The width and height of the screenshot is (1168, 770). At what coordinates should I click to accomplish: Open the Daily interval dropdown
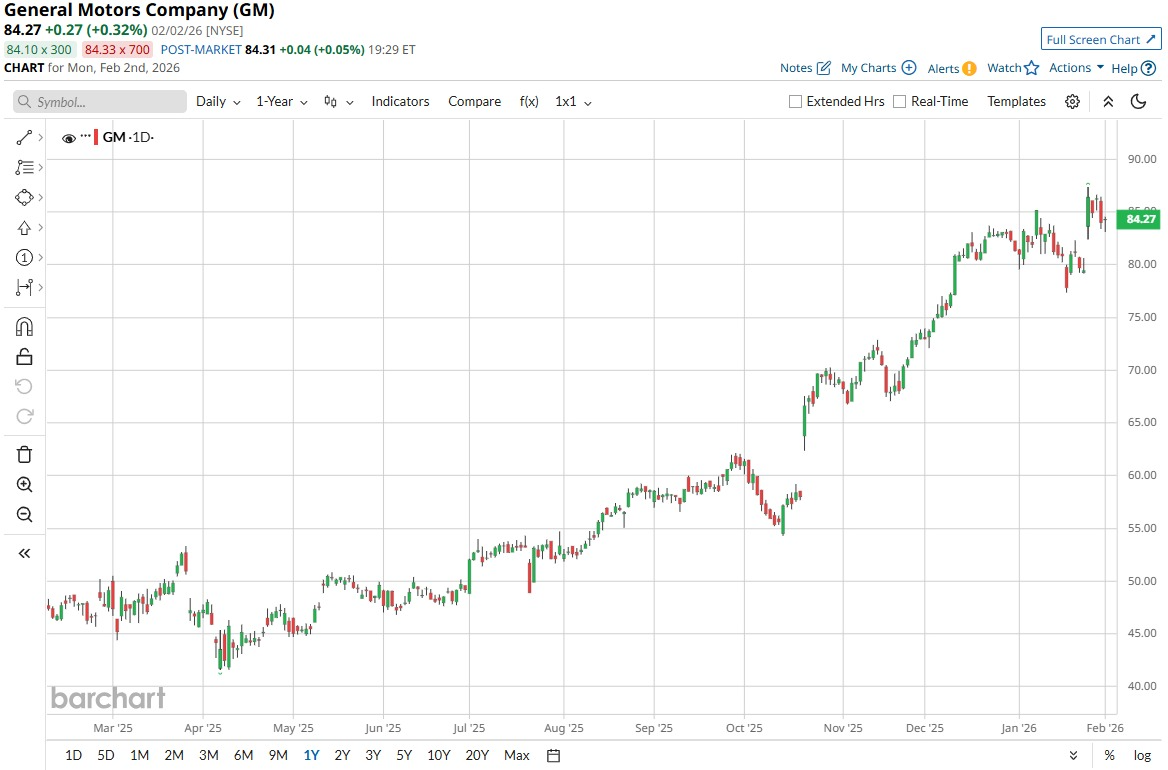pos(218,102)
